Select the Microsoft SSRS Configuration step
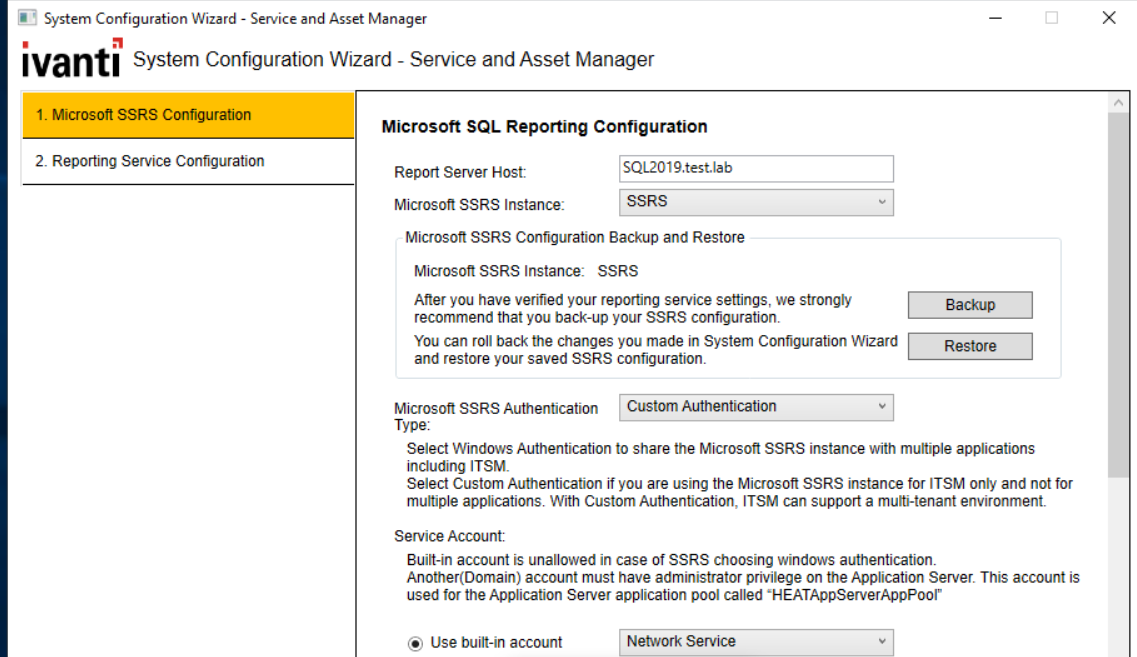Image resolution: width=1137 pixels, height=657 pixels. 188,115
